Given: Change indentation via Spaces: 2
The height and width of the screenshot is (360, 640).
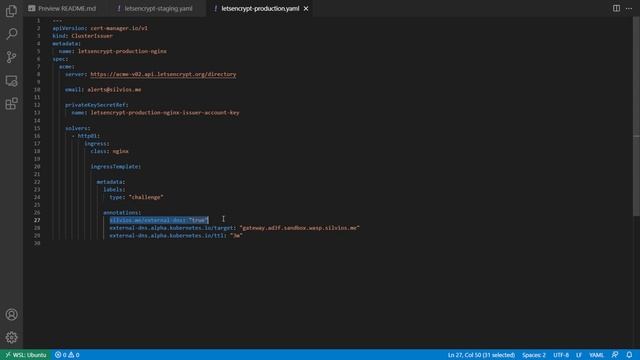Looking at the screenshot, I should pos(533,355).
